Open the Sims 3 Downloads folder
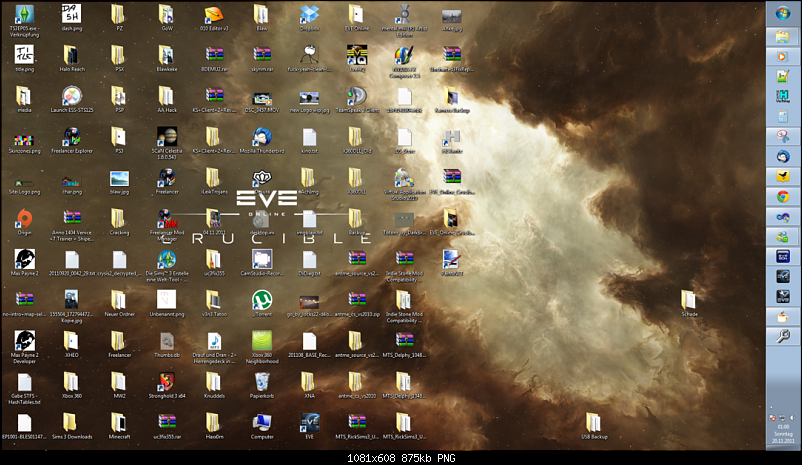This screenshot has height=465, width=802. [x=72, y=426]
